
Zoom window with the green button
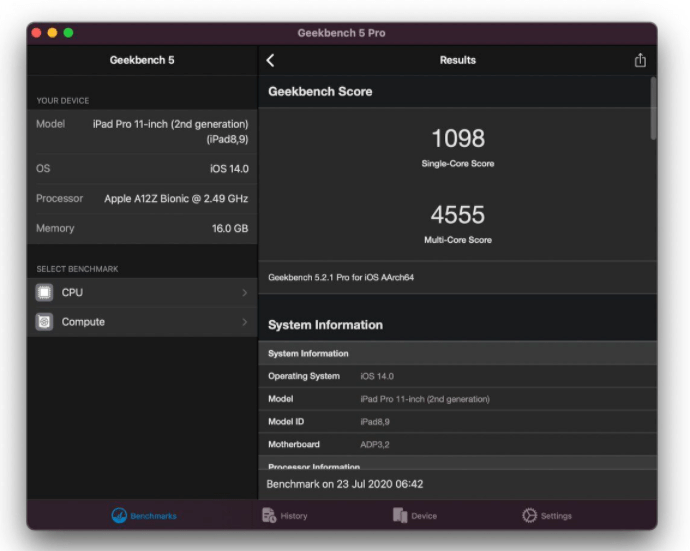68,33
